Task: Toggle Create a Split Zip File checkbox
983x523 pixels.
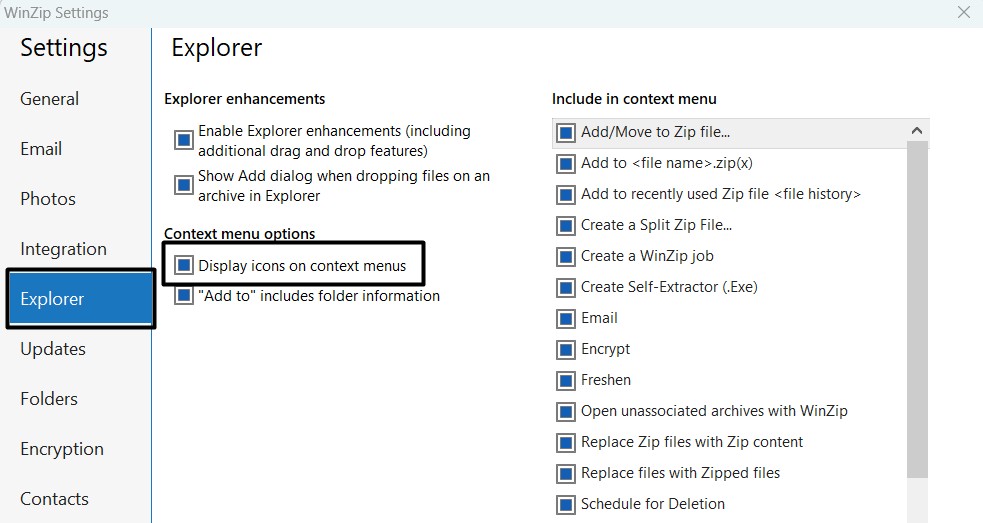Action: point(566,225)
